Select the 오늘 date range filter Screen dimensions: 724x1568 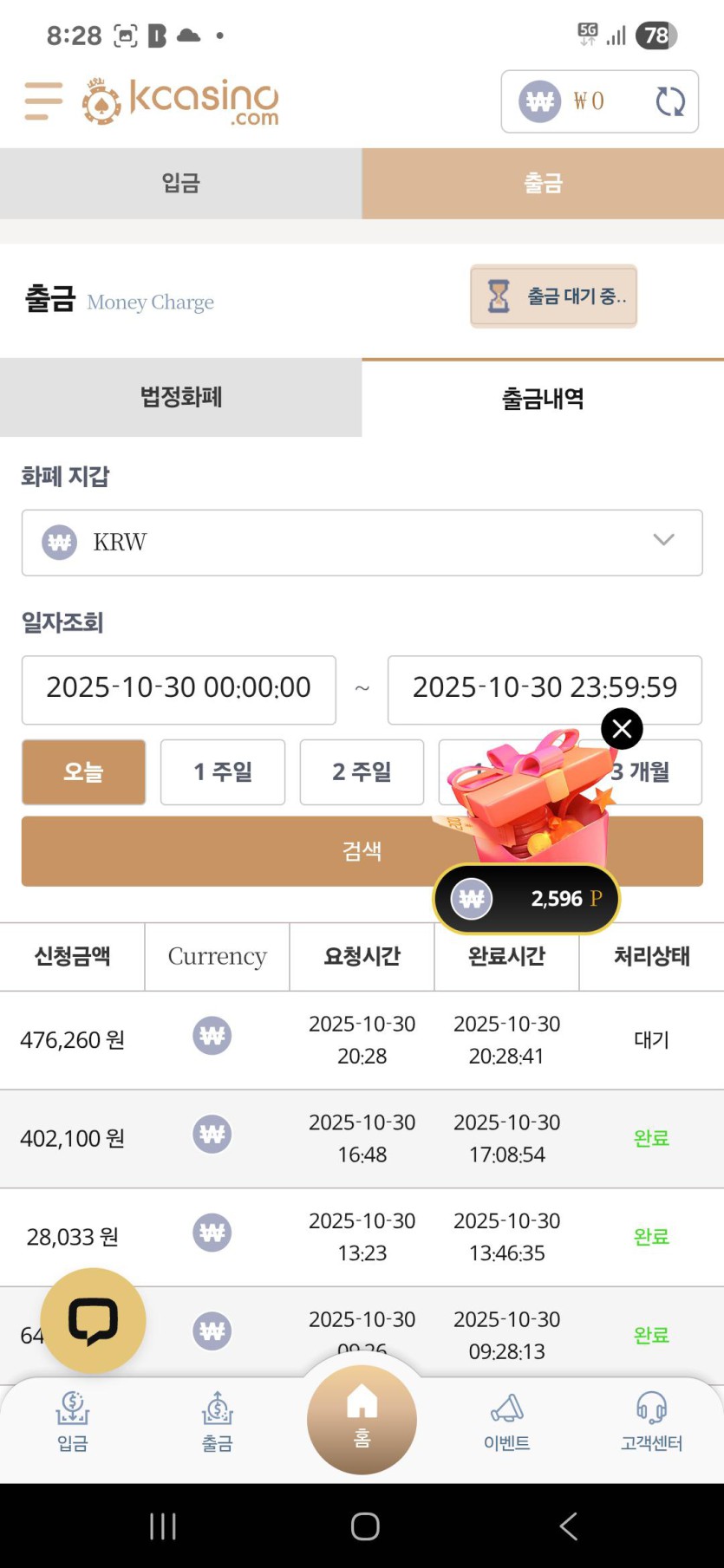click(x=83, y=771)
